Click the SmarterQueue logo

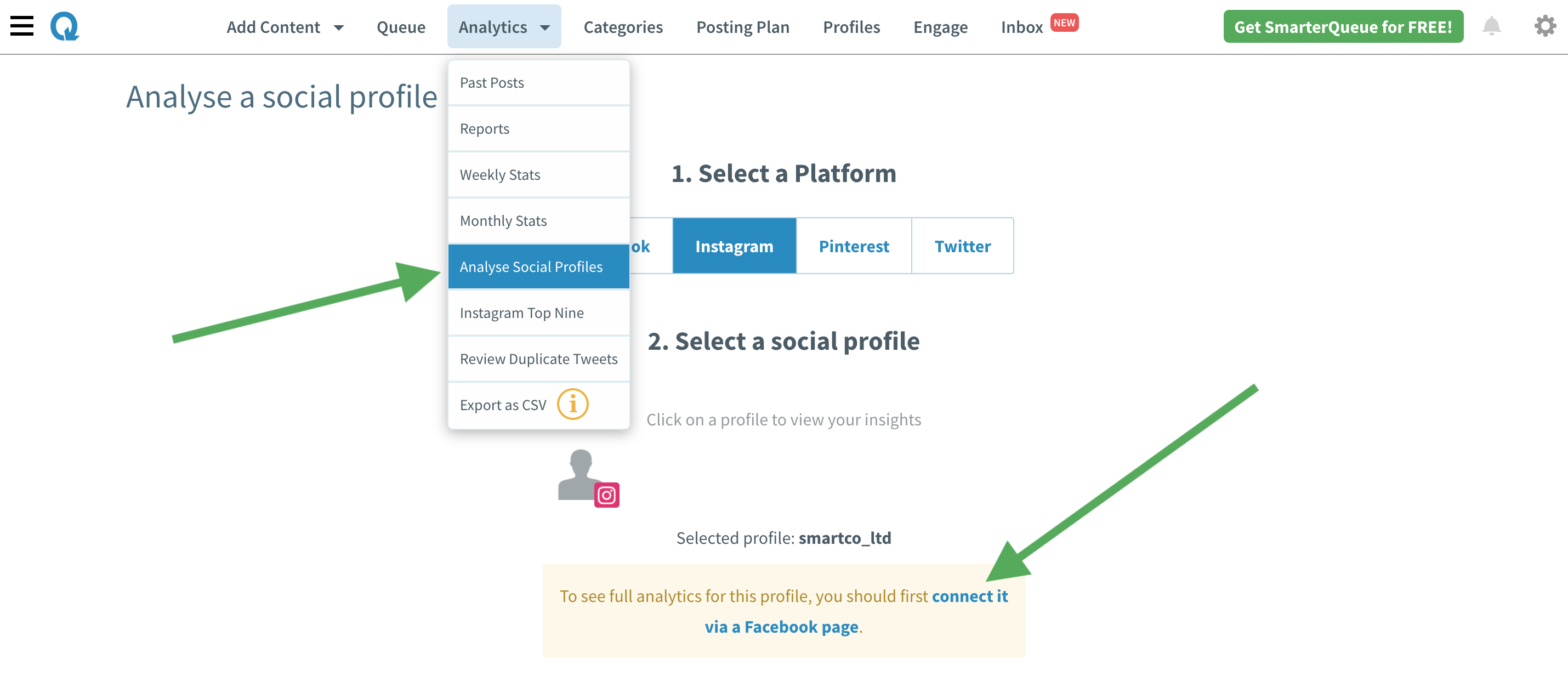(x=66, y=26)
